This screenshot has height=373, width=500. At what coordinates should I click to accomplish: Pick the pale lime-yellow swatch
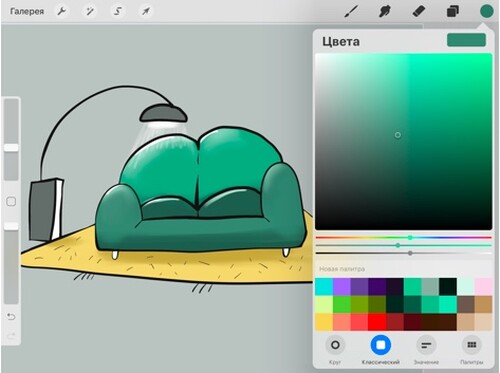pyautogui.click(x=324, y=305)
